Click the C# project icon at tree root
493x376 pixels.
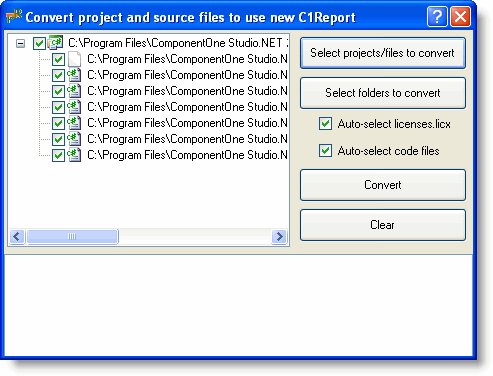coord(55,43)
